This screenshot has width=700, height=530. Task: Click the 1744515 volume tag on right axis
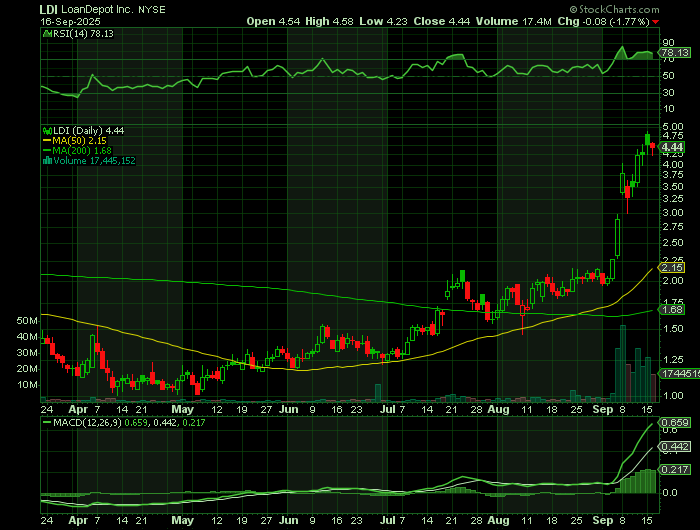680,373
